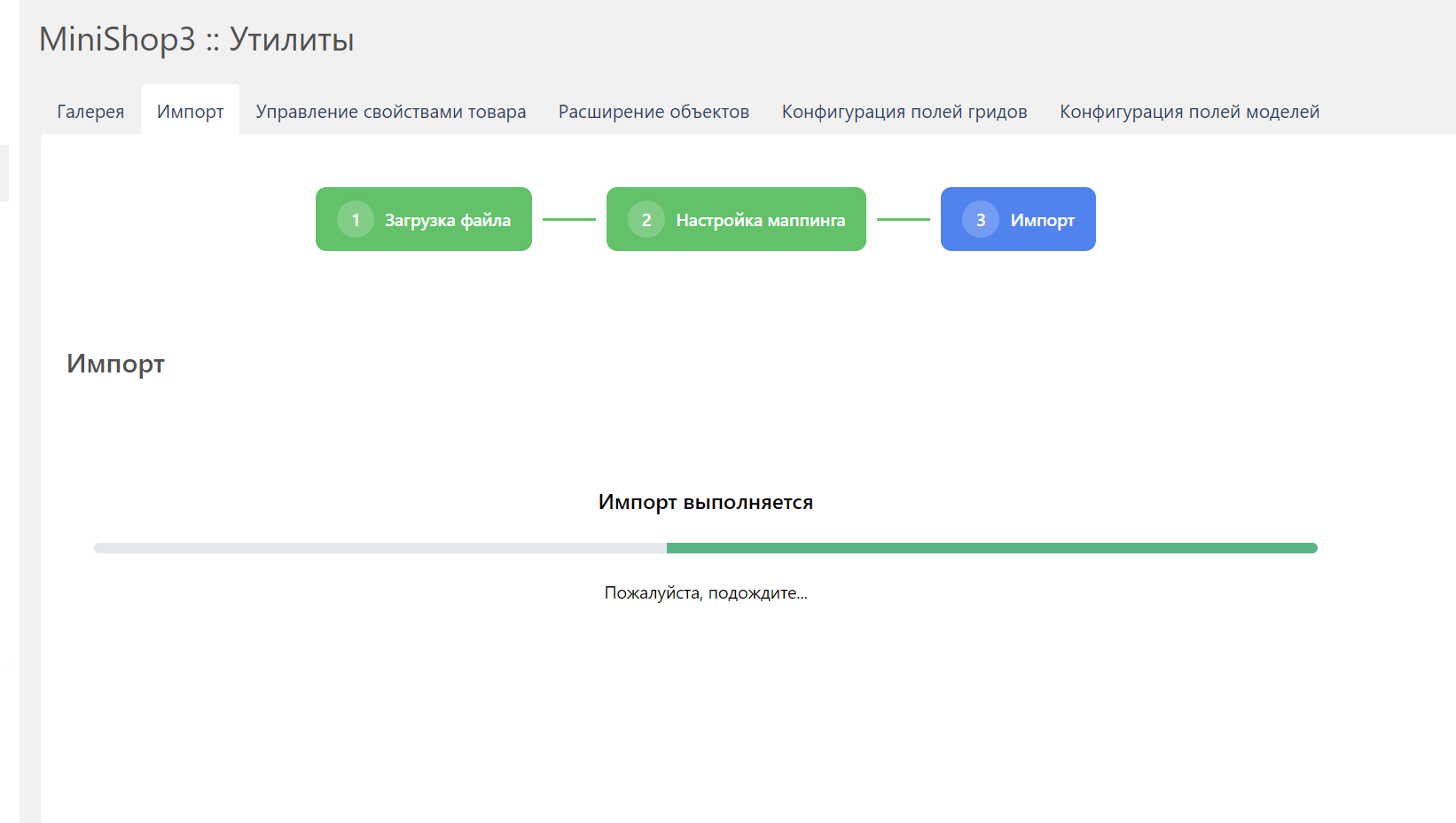The width and height of the screenshot is (1456, 823).
Task: Click the Импорт label in blue step
Action: coord(1042,220)
